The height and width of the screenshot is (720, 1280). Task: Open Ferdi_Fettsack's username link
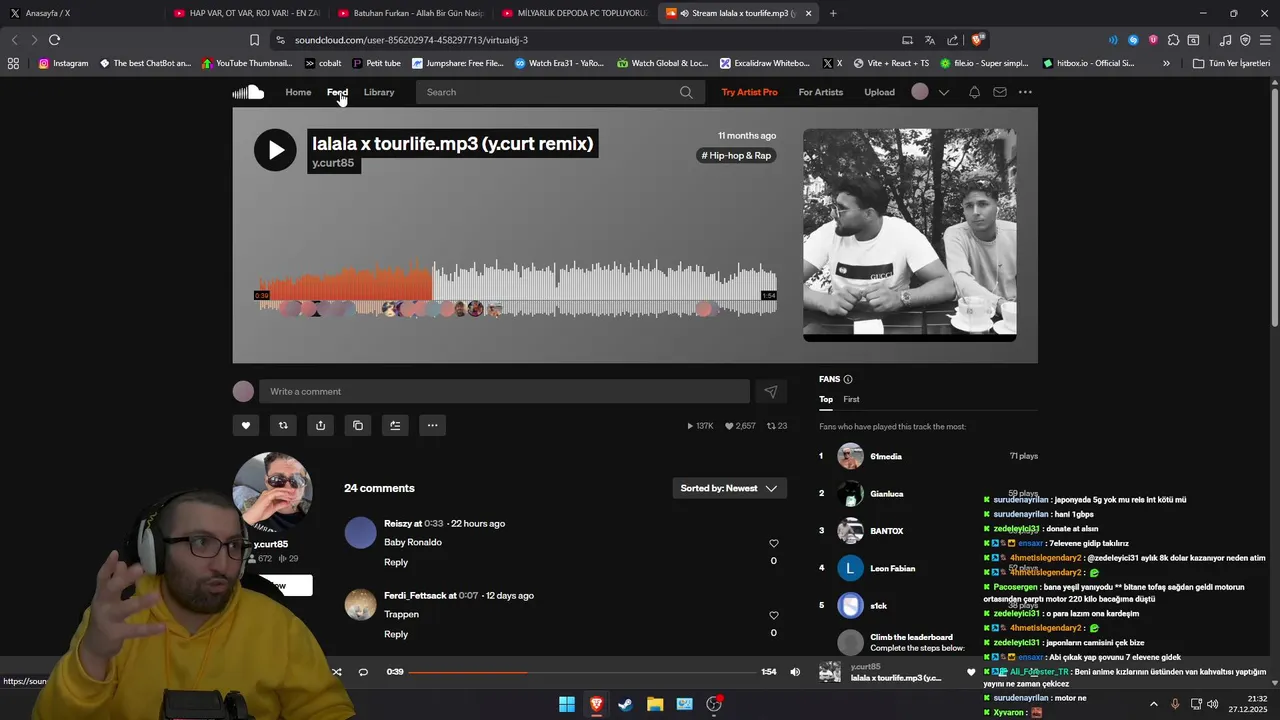click(415, 595)
